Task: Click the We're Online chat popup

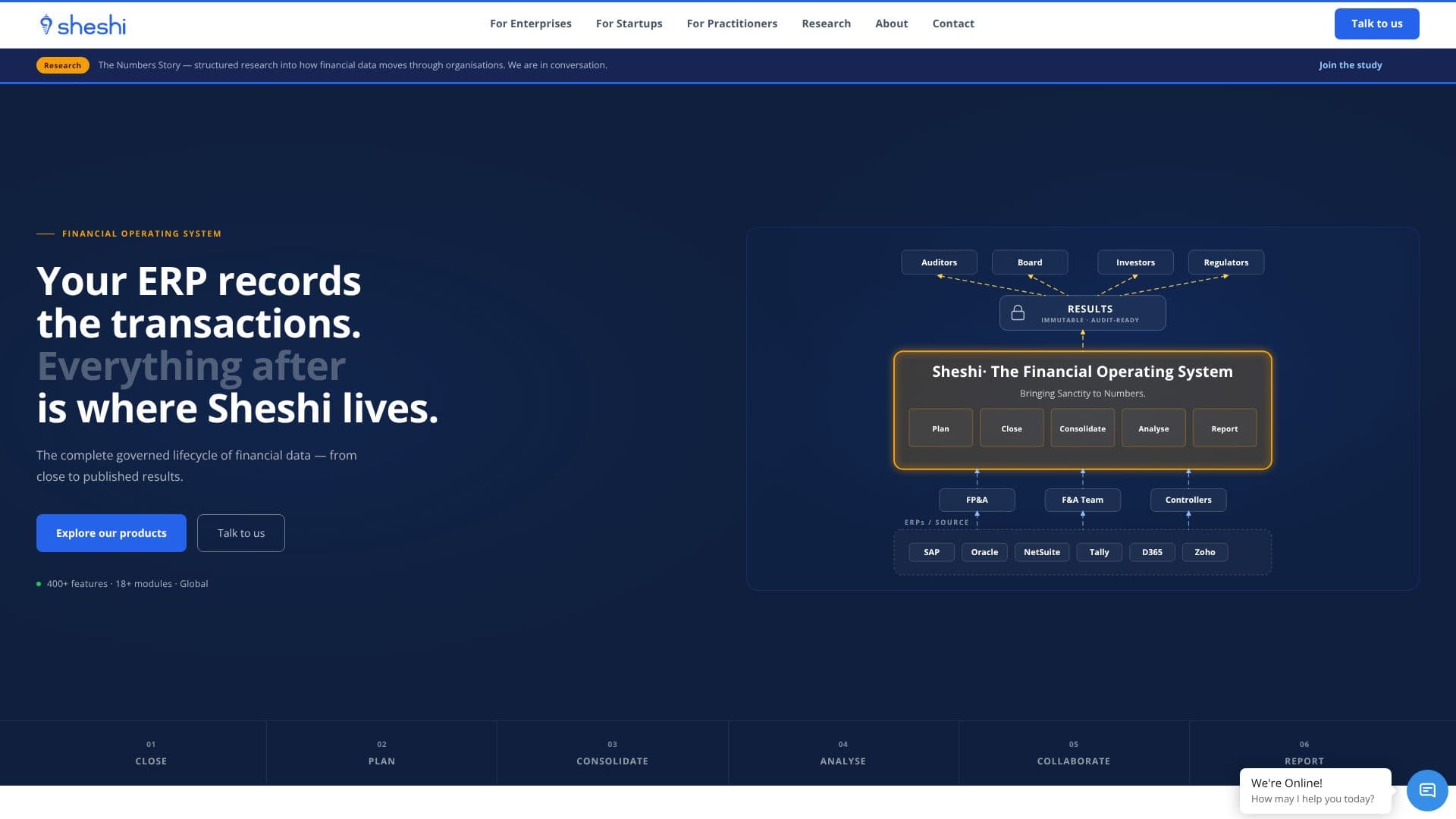Action: tap(1315, 791)
